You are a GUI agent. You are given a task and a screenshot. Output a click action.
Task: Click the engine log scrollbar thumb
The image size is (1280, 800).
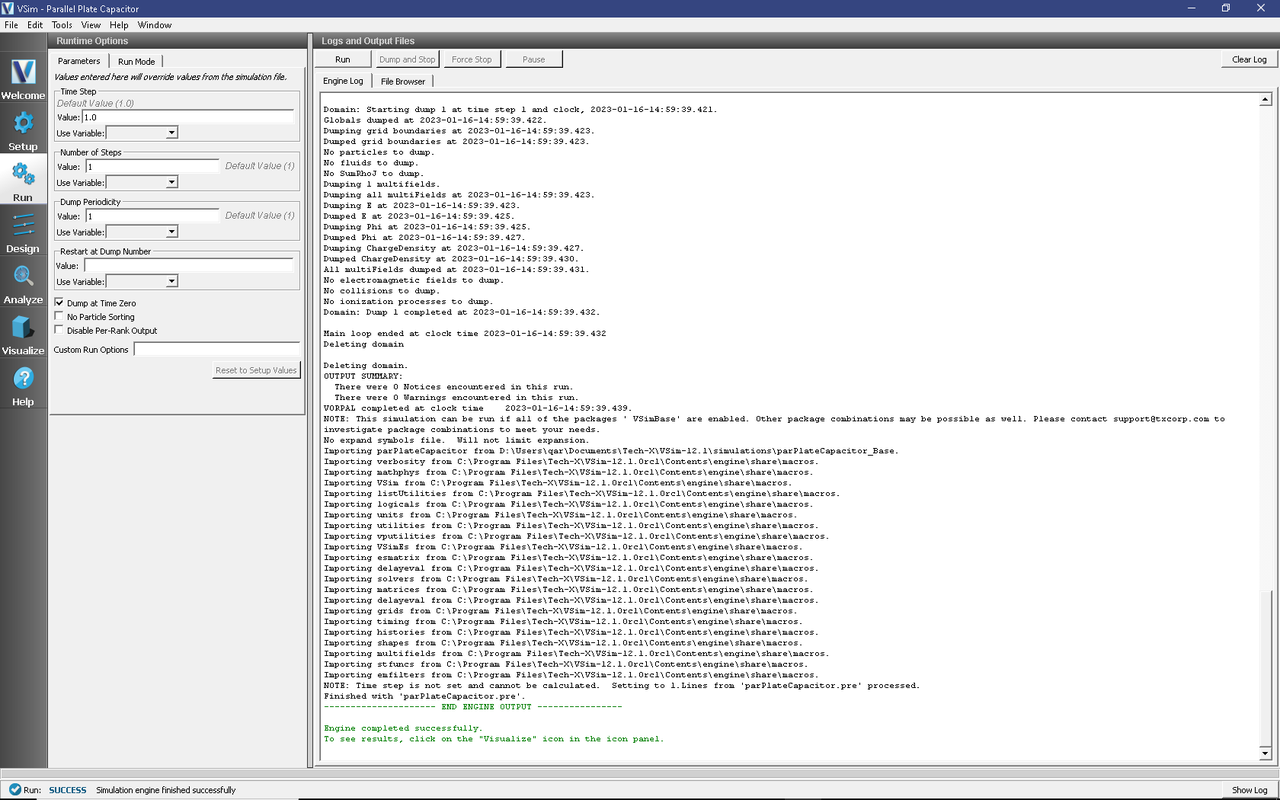point(1265,666)
